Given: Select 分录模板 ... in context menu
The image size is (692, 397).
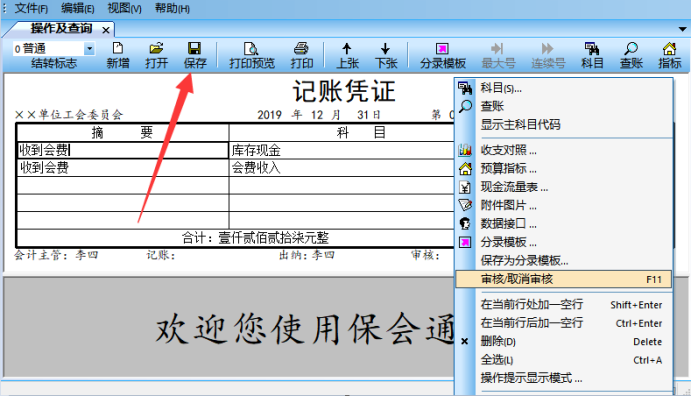Looking at the screenshot, I should pyautogui.click(x=564, y=242).
